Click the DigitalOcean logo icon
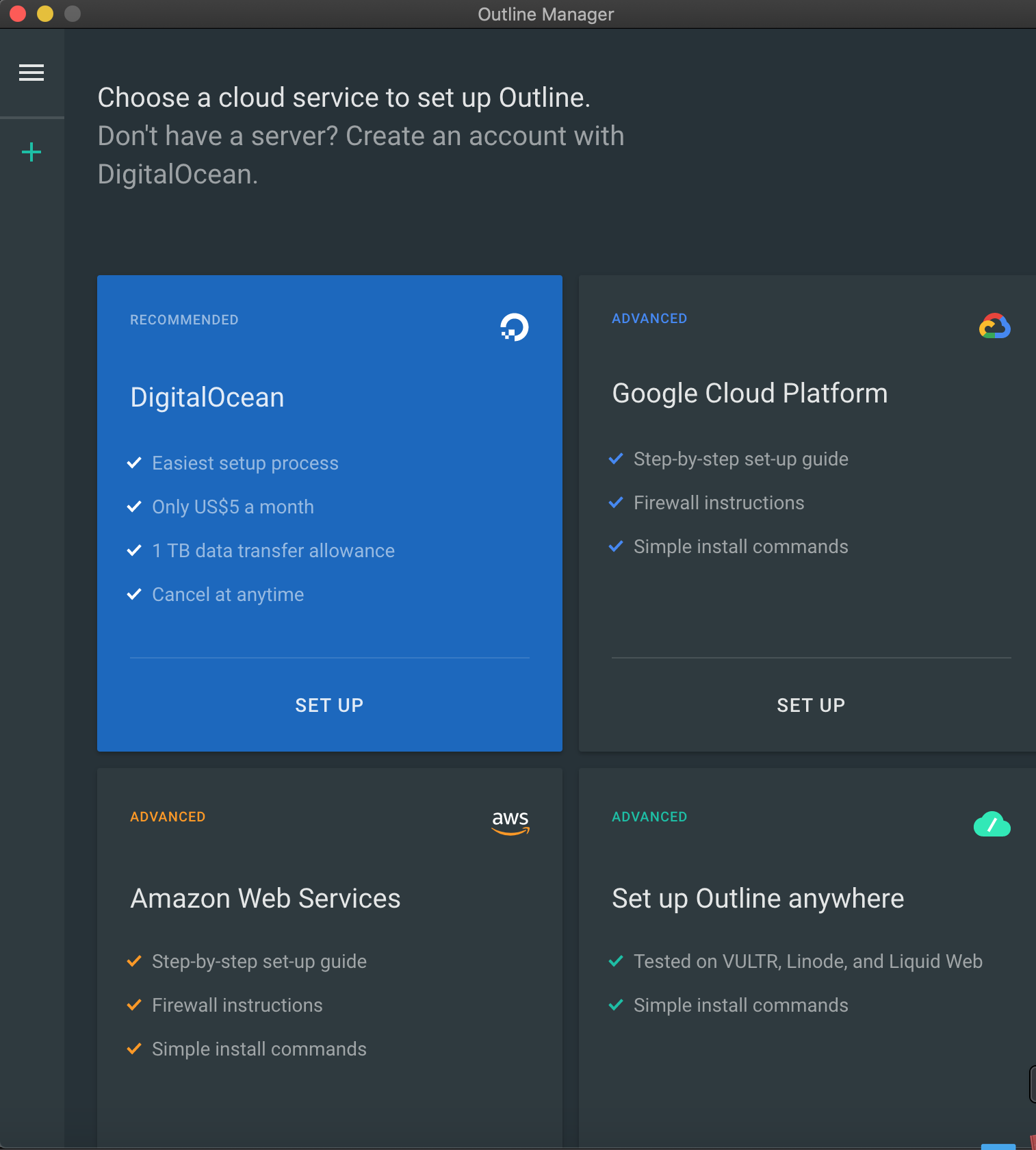This screenshot has height=1150, width=1036. pyautogui.click(x=514, y=327)
